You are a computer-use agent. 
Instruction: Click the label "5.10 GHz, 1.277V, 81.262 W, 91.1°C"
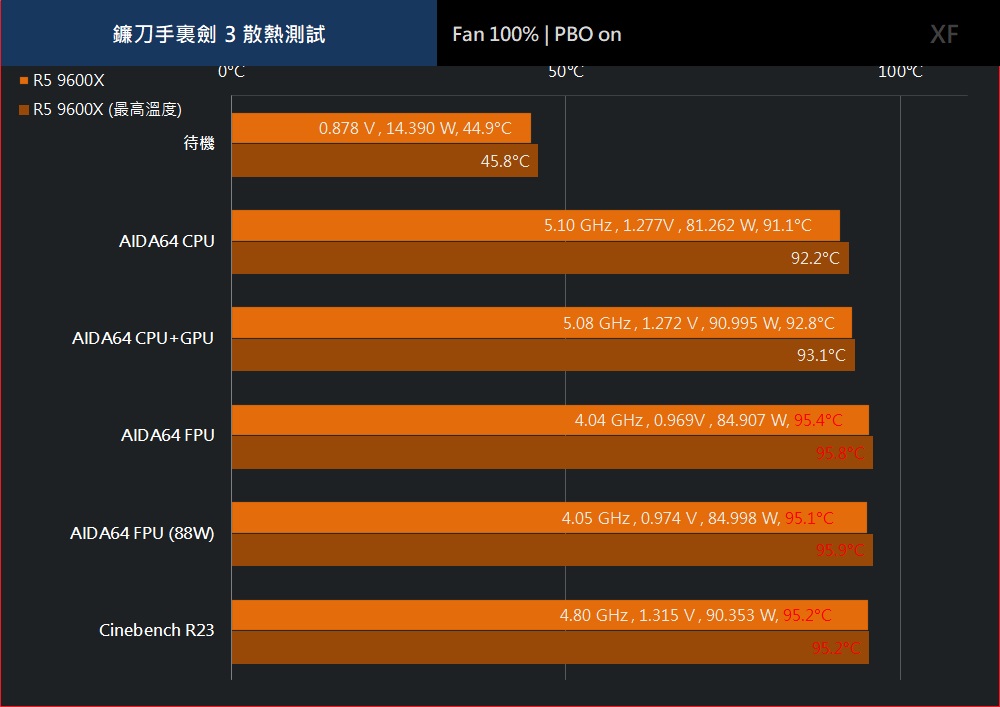click(677, 225)
